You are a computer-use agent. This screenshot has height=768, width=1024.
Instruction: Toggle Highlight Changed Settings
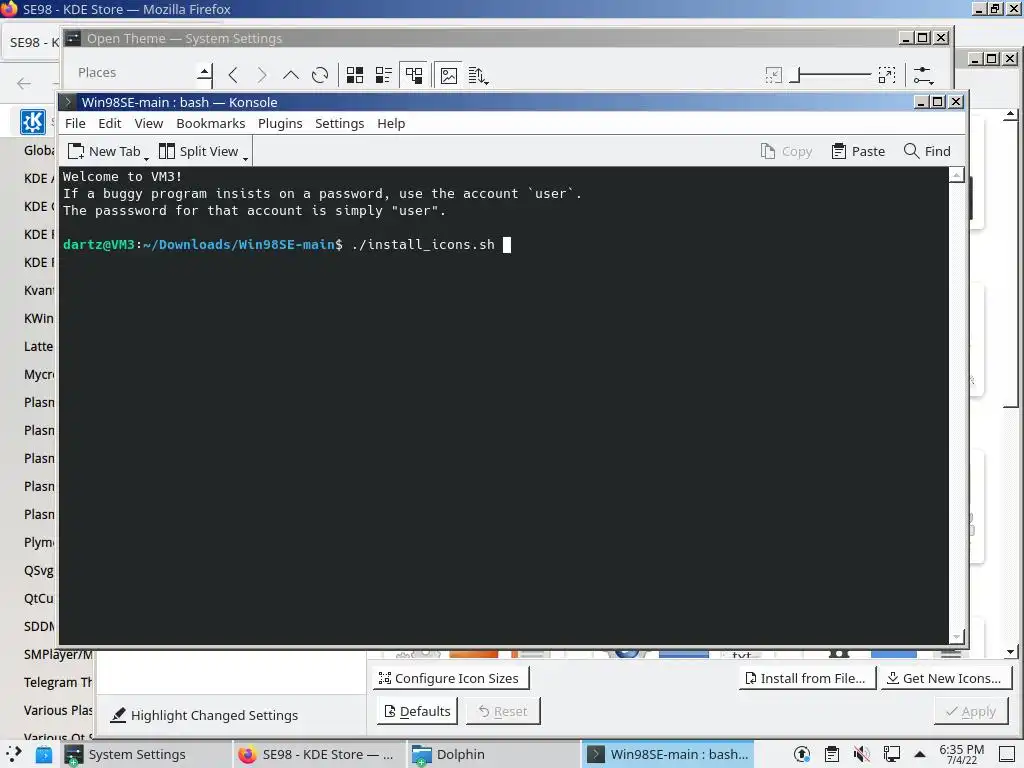click(x=204, y=715)
